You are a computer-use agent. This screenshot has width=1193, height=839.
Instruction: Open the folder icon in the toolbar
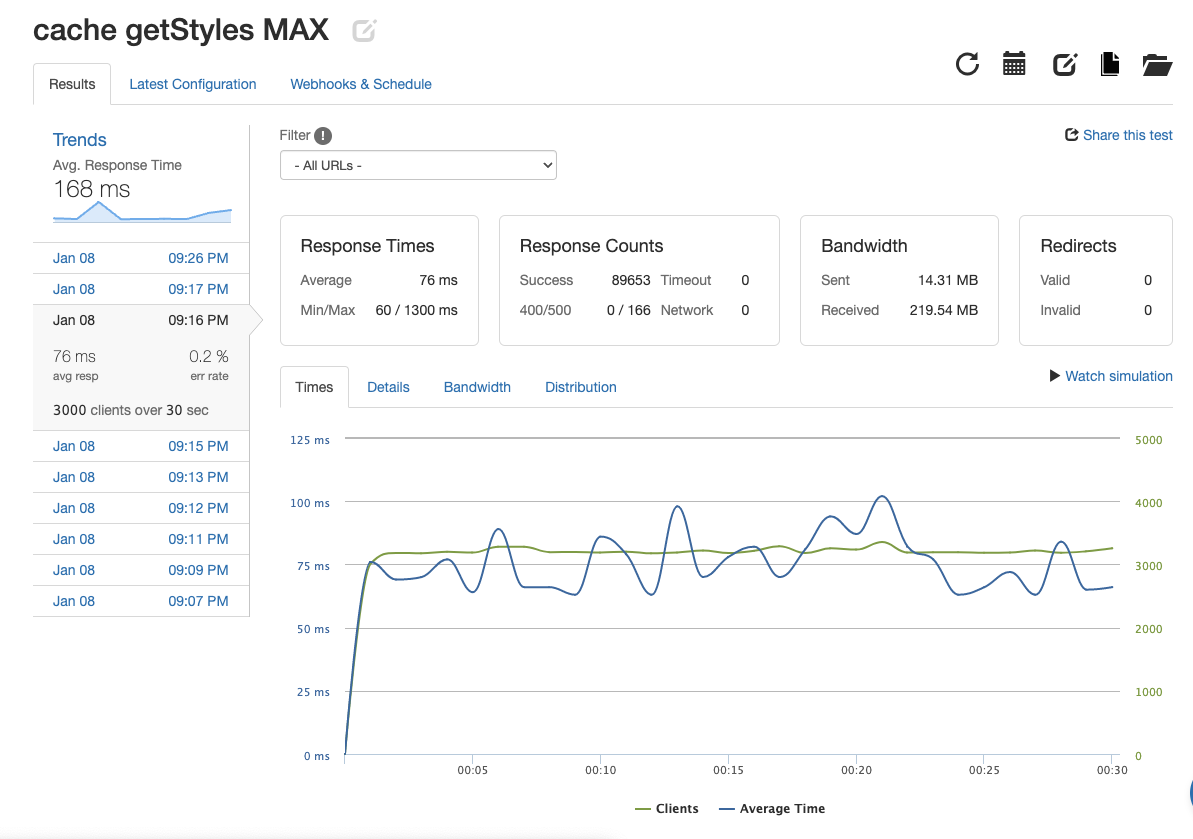pos(1156,65)
